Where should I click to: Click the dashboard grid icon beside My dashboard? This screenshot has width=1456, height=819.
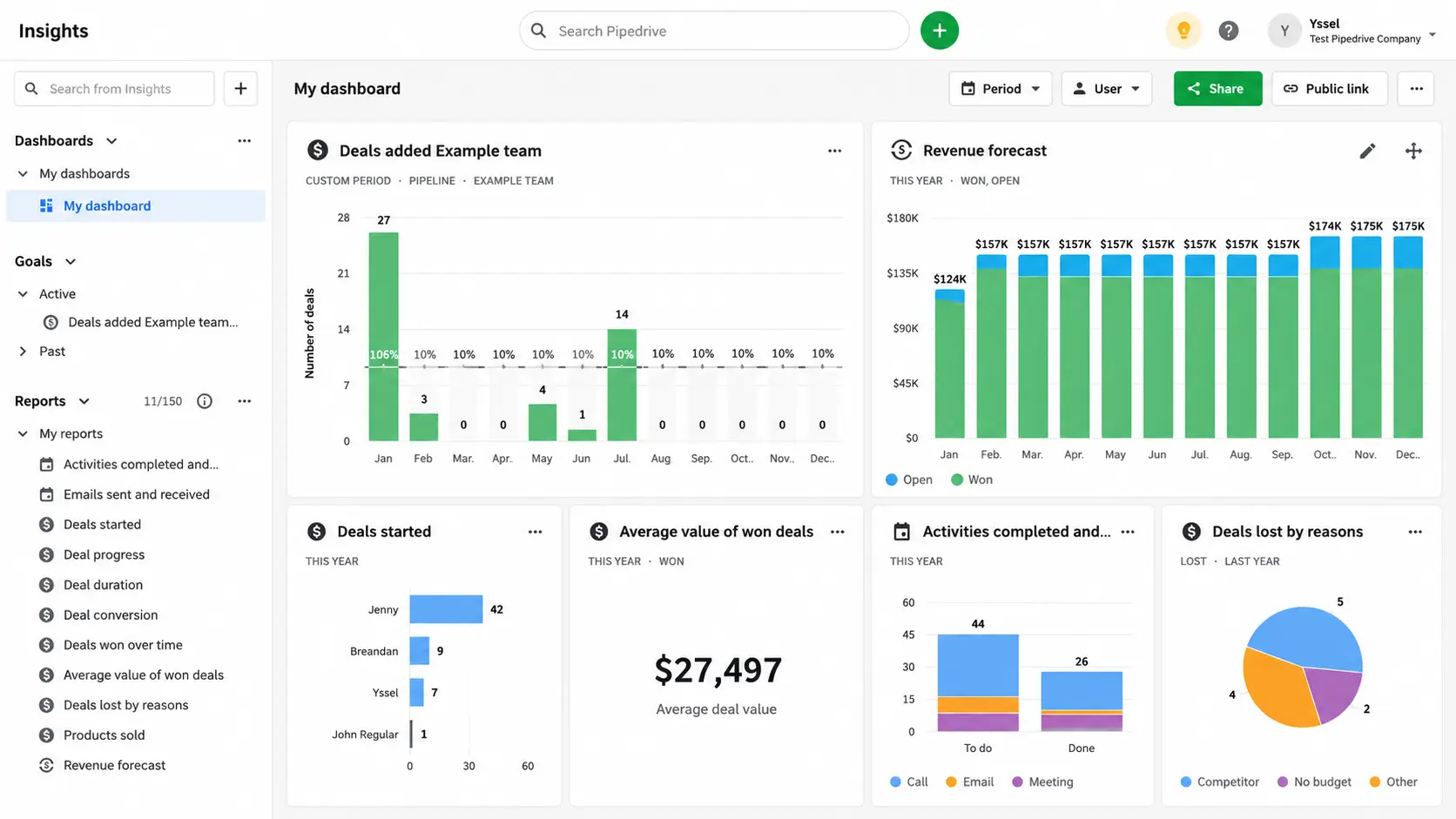pyautogui.click(x=46, y=205)
